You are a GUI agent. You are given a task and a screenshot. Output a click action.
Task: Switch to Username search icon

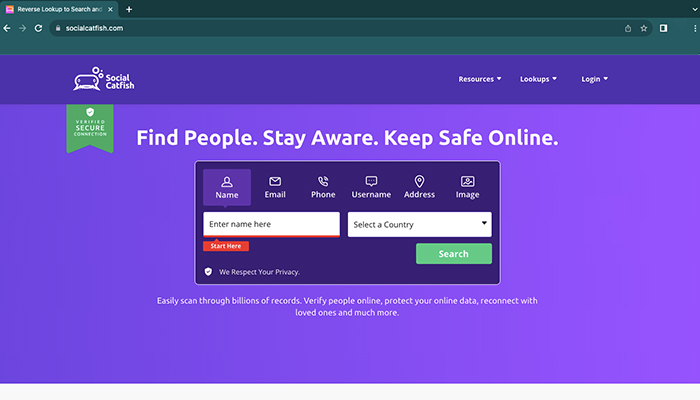[x=371, y=181]
